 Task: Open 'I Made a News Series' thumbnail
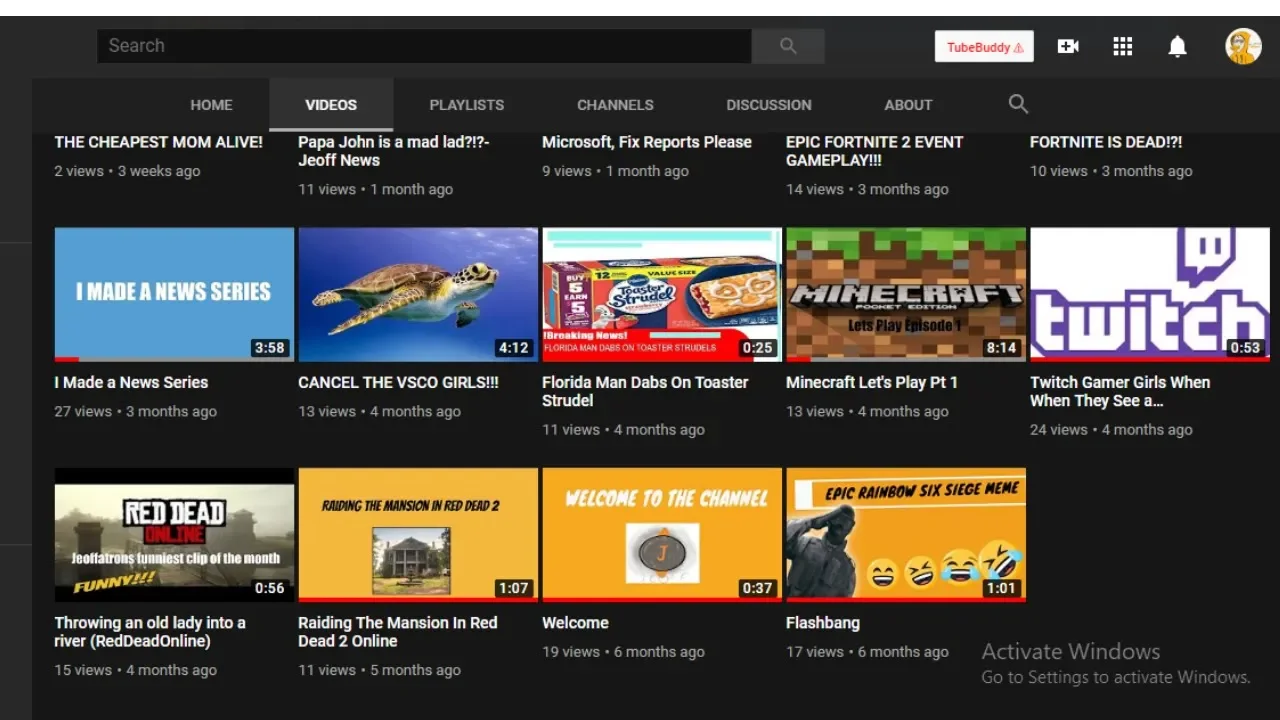pos(174,294)
